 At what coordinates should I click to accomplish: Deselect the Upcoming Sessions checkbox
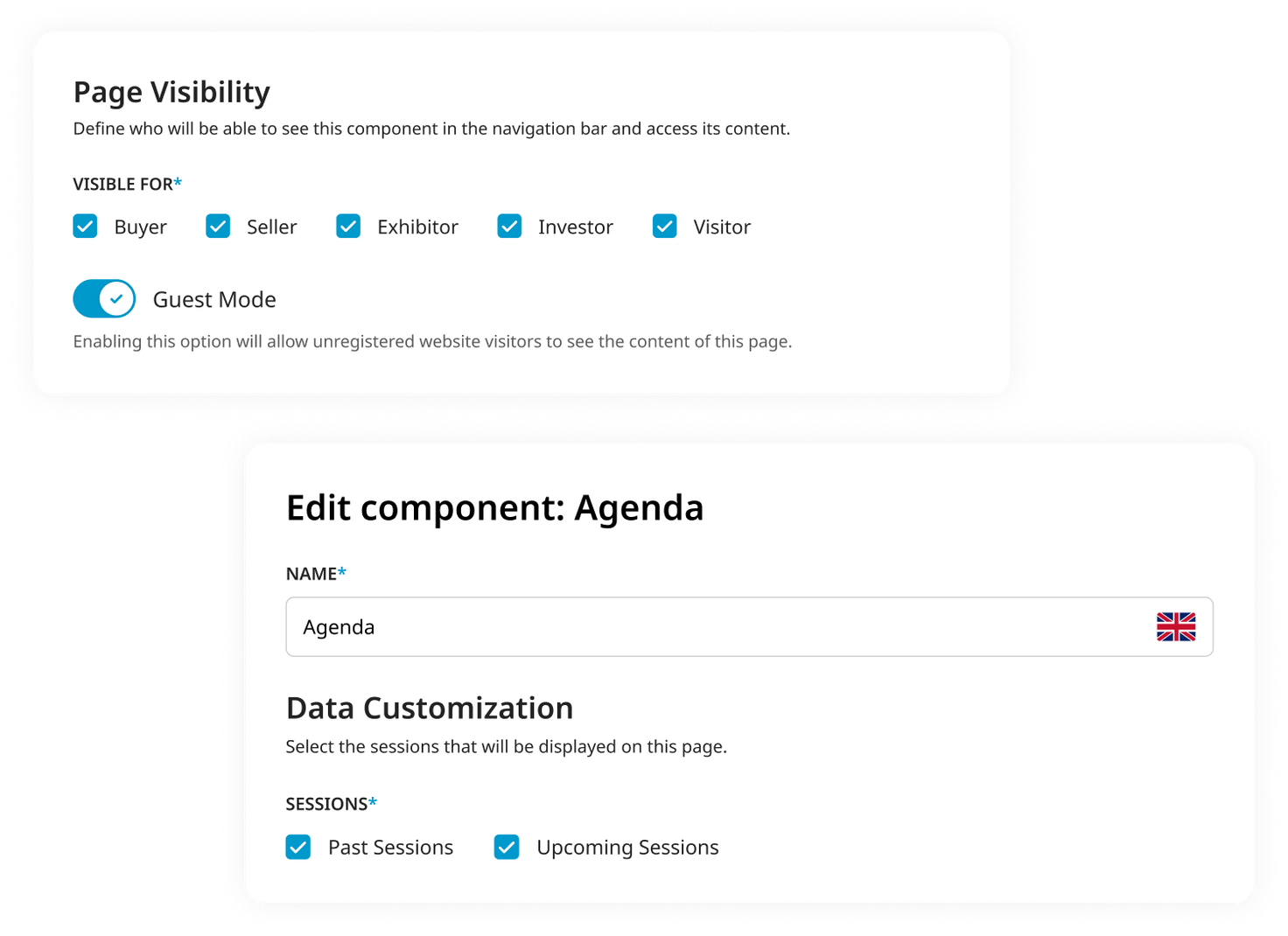pos(507,847)
